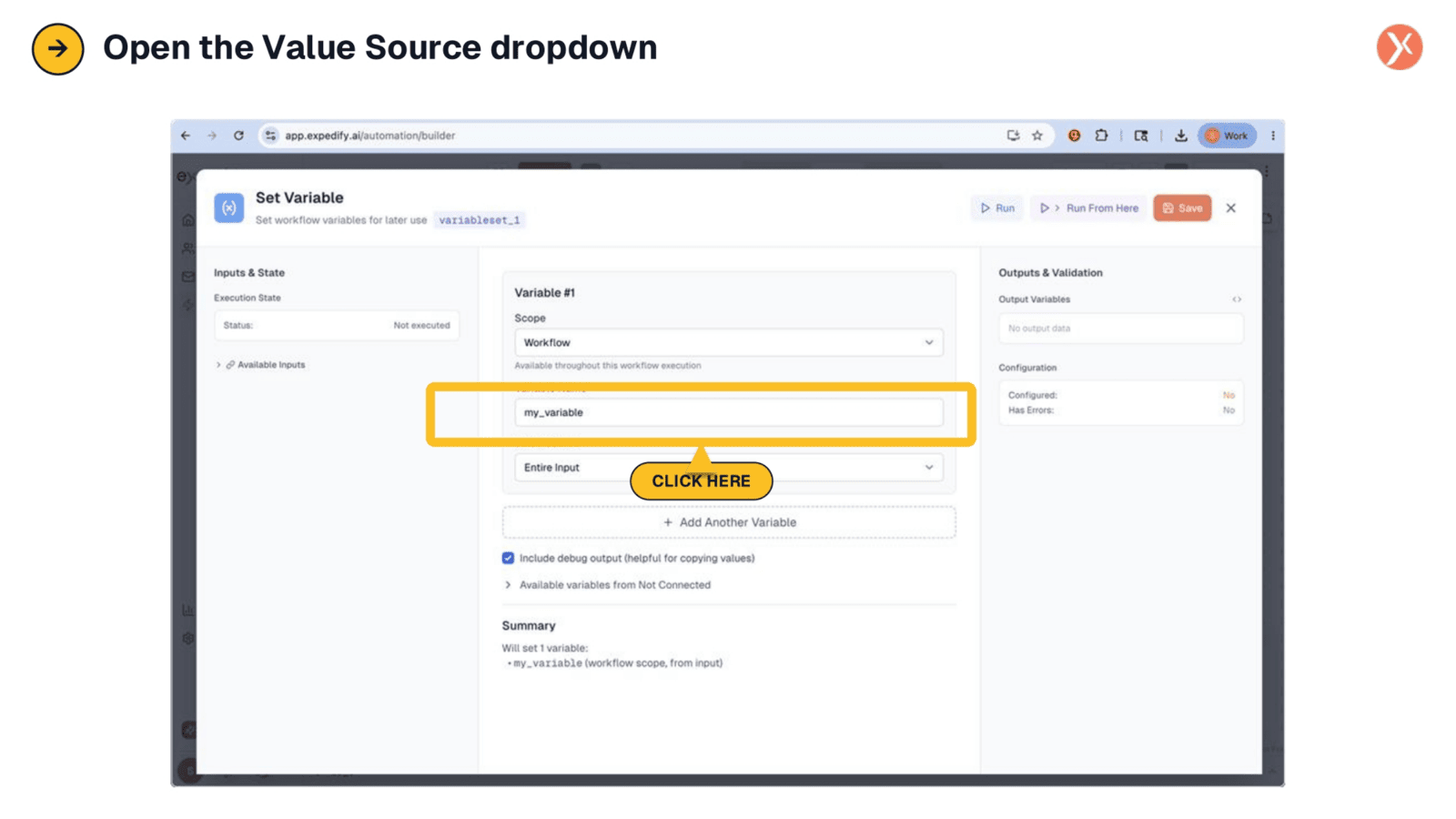
Task: Go back in browser history
Action: point(186,136)
